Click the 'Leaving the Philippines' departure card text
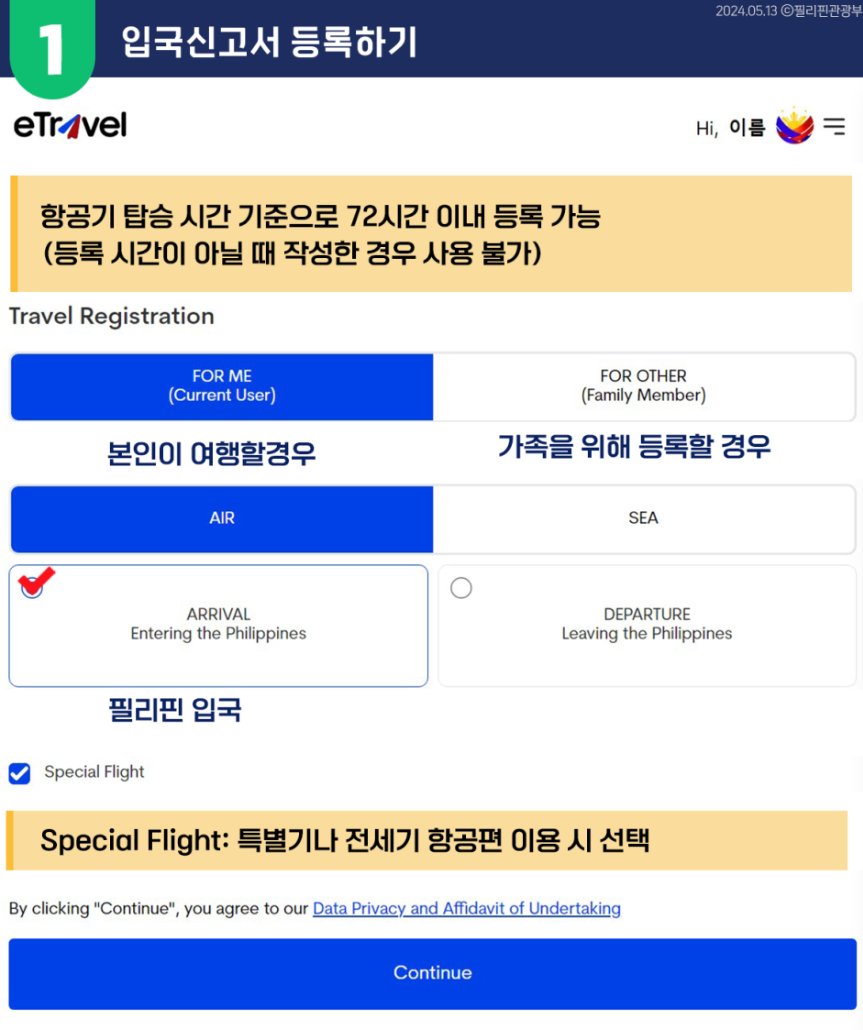 pos(646,634)
